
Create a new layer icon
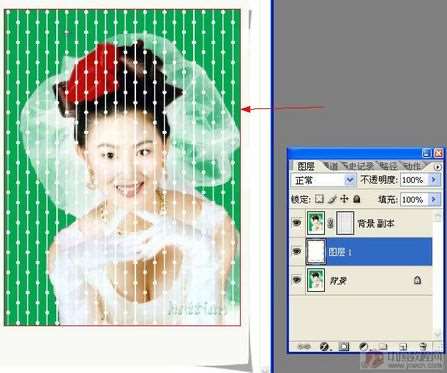point(404,347)
